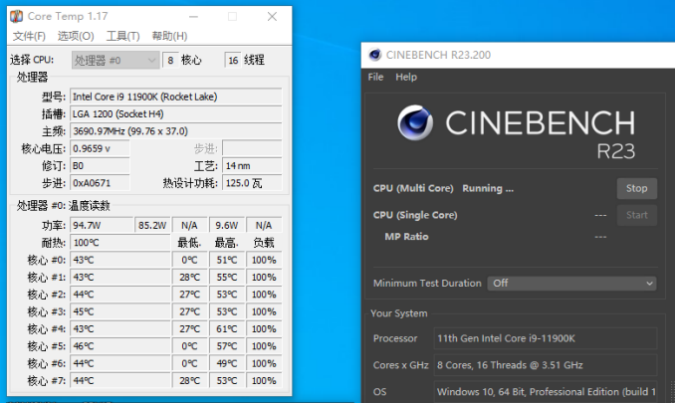676x404 pixels.
Task: Open the 帮助(H) menu in Core Temp
Action: click(x=169, y=36)
